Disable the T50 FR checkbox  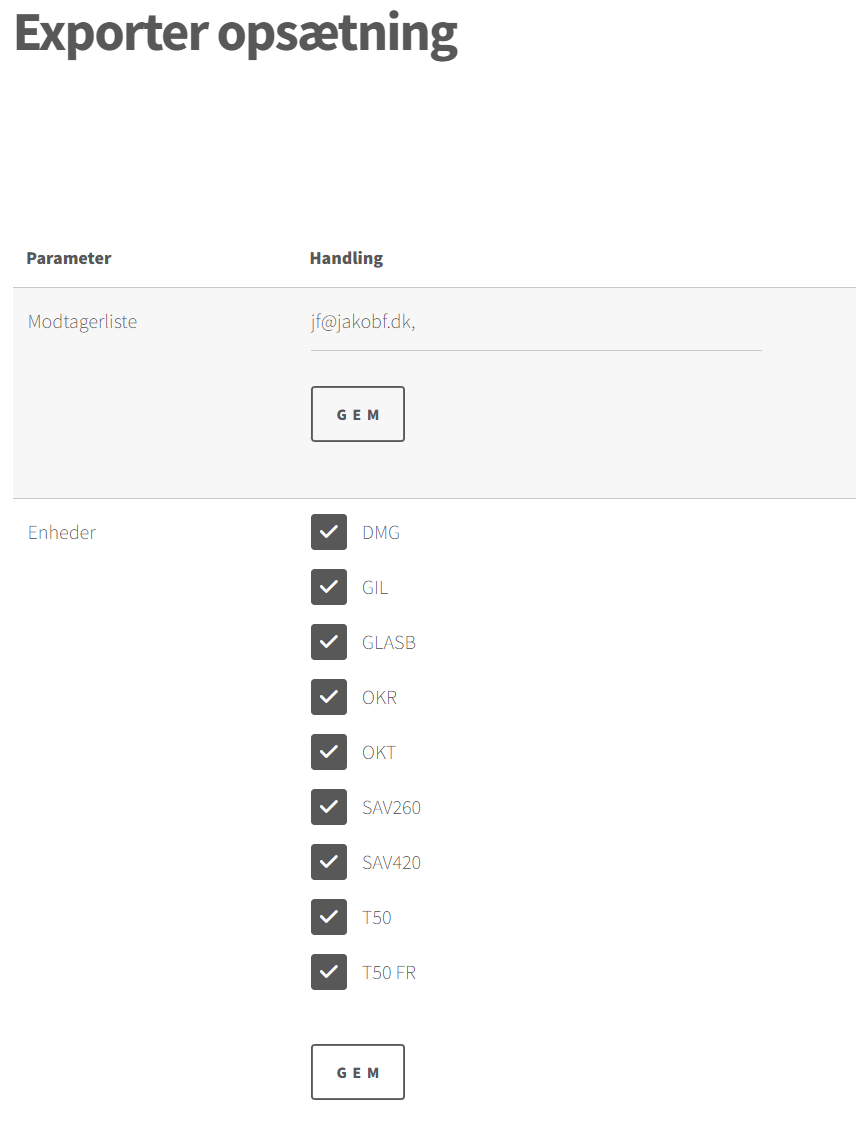[329, 973]
